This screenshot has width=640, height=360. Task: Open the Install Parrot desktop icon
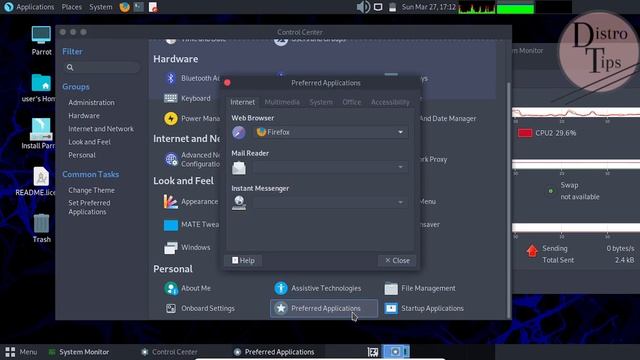coord(39,133)
